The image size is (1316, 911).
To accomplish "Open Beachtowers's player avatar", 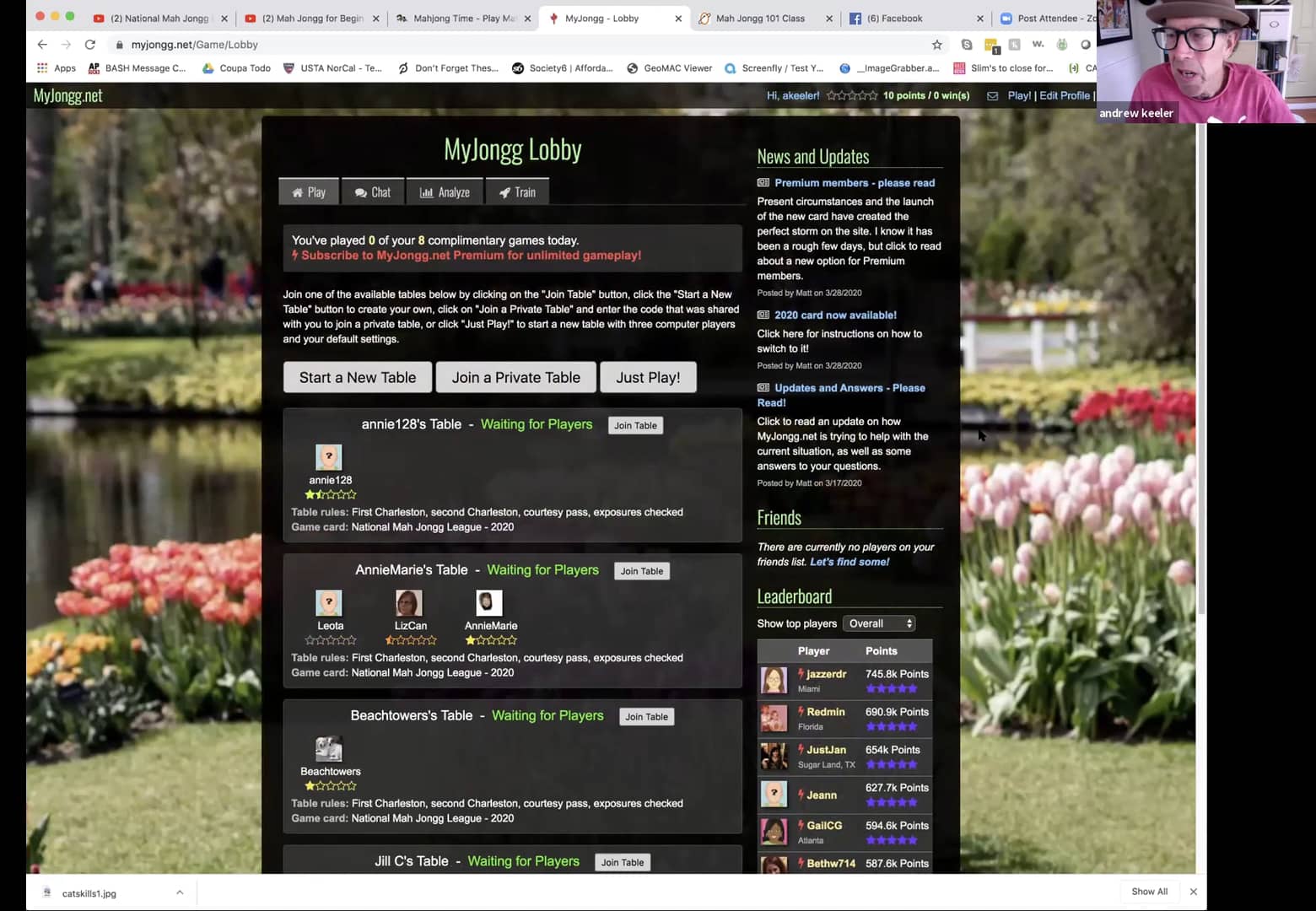I will pyautogui.click(x=329, y=749).
